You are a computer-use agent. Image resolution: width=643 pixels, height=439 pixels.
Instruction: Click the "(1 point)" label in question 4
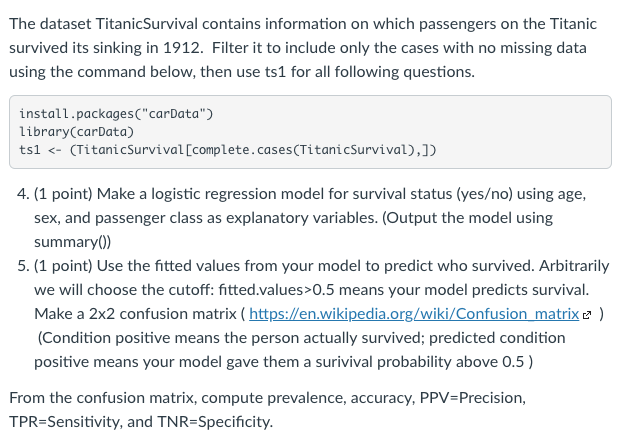pyautogui.click(x=63, y=194)
